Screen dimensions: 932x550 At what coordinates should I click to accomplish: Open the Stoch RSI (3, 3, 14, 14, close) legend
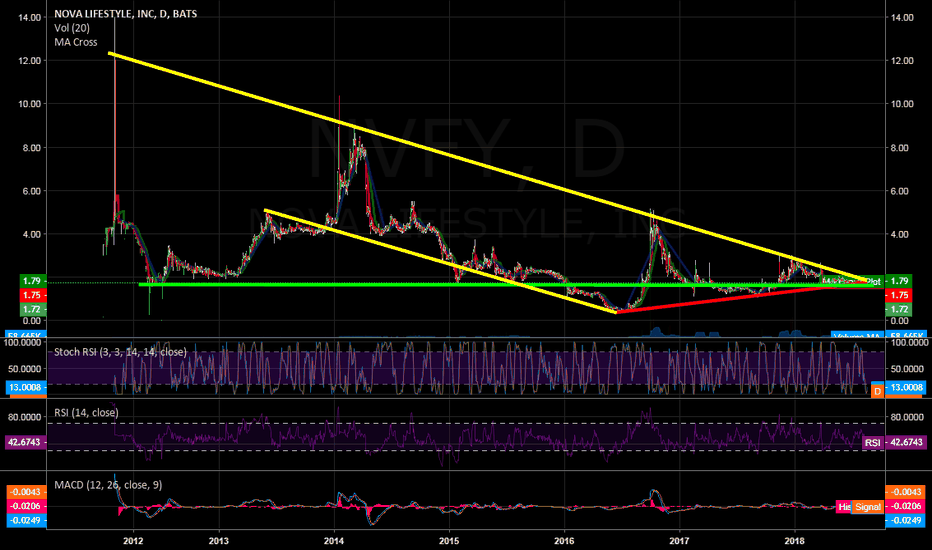pyautogui.click(x=120, y=352)
